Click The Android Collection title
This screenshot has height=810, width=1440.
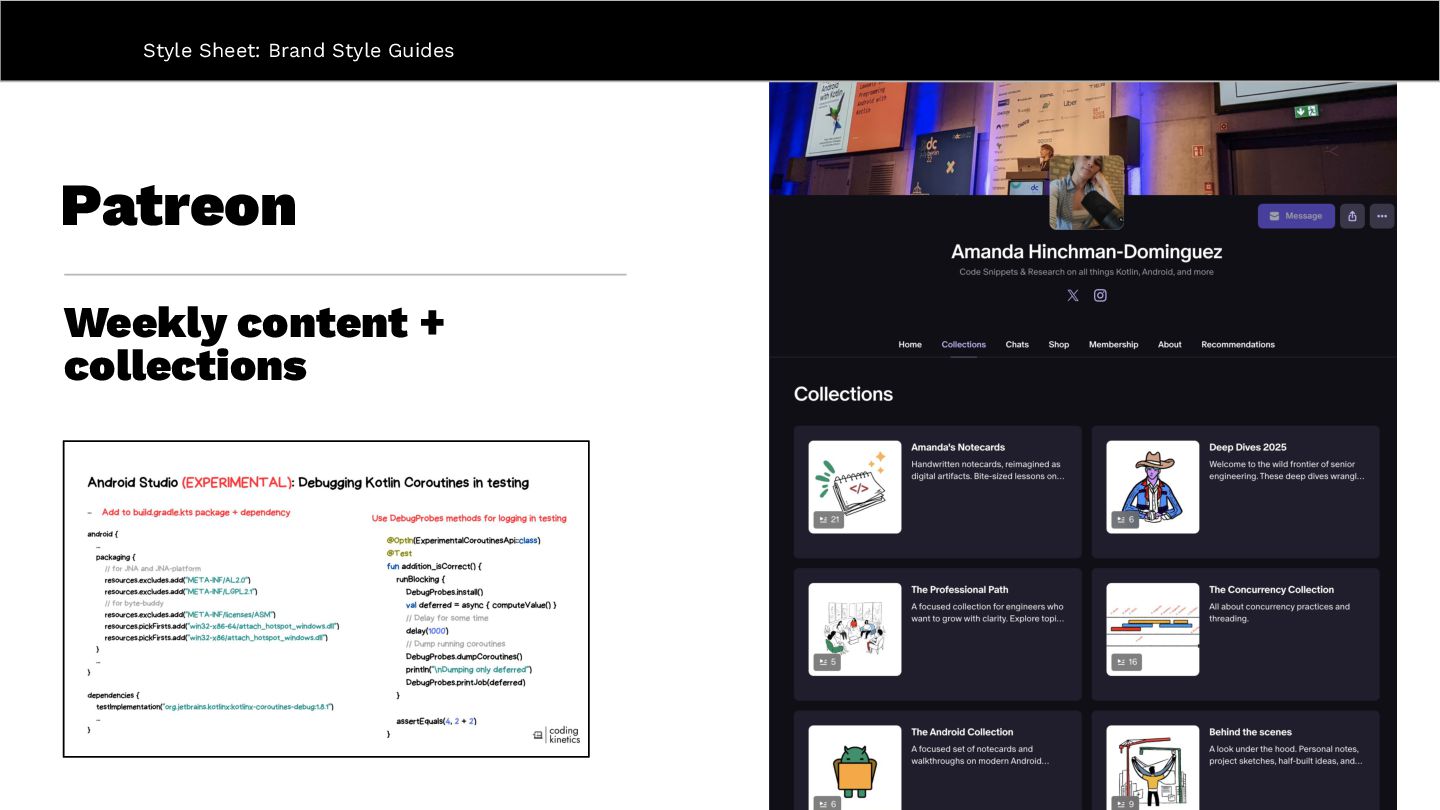(962, 732)
